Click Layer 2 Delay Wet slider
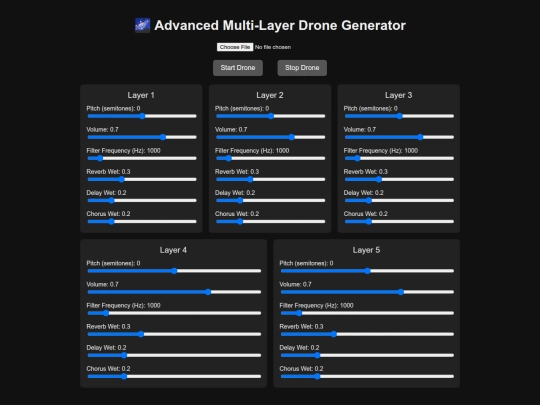Image resolution: width=540 pixels, height=405 pixels. point(271,200)
